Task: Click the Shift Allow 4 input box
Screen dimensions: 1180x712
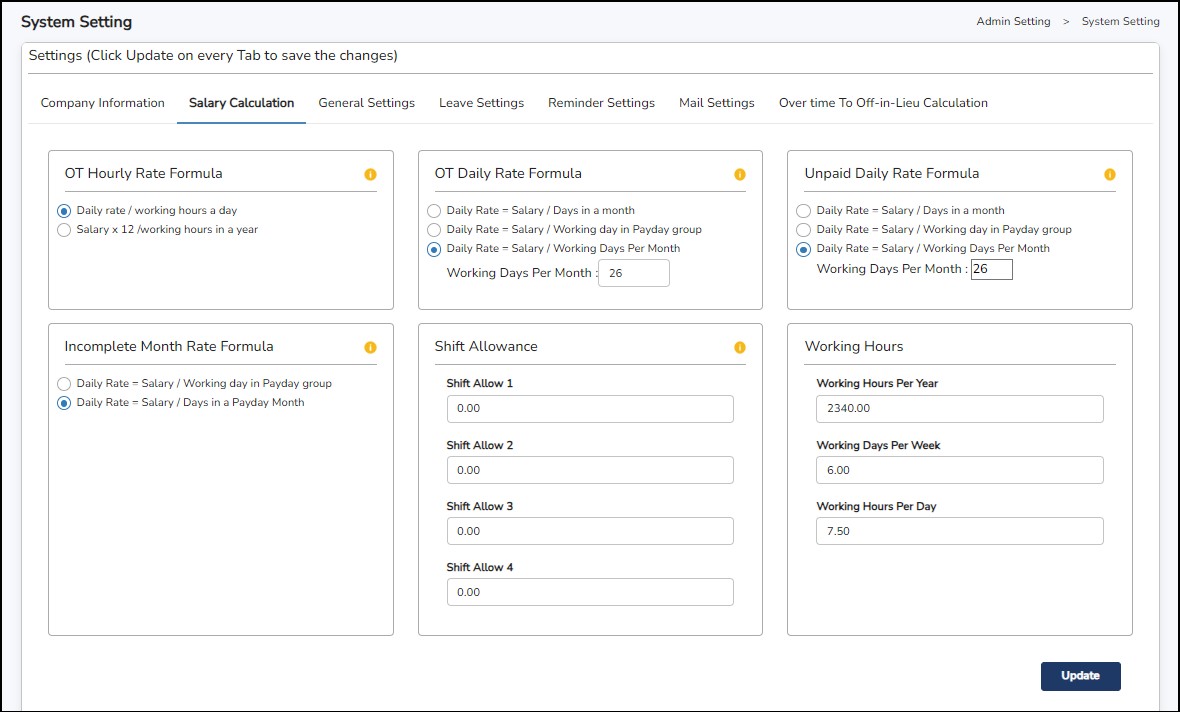Action: click(x=589, y=592)
